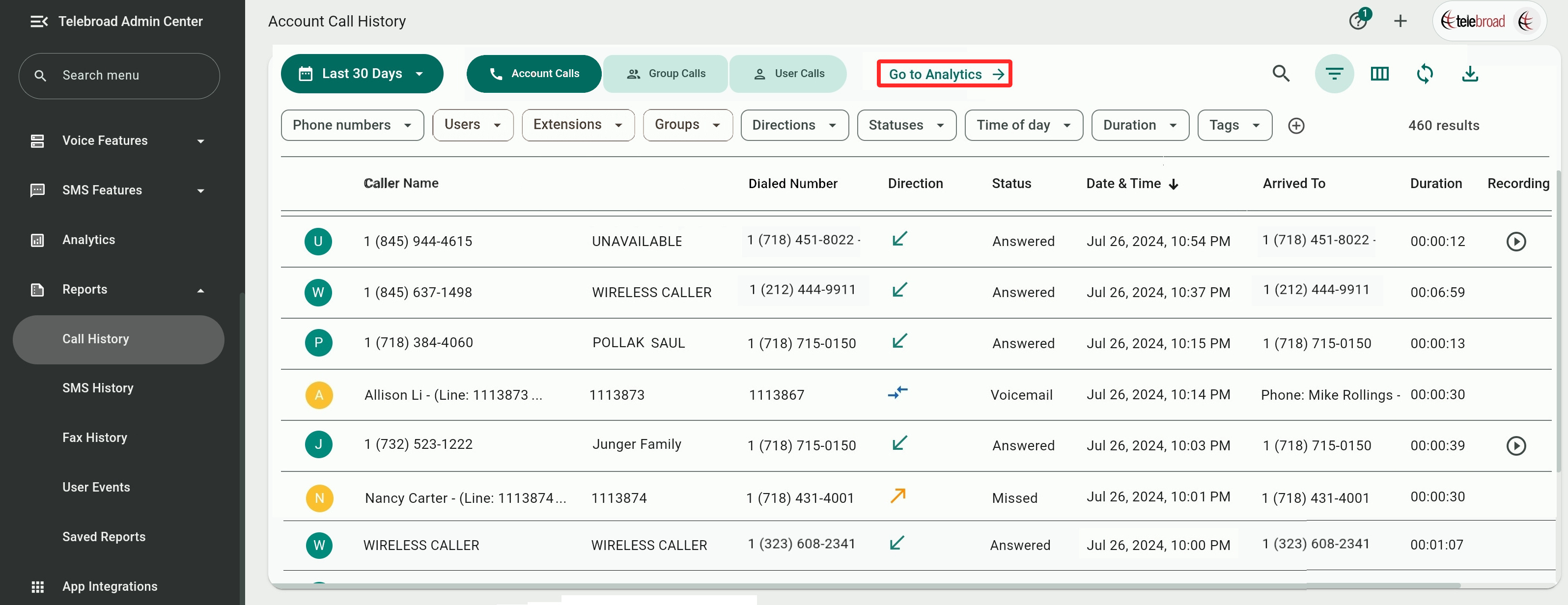Click the plus icon in header
The height and width of the screenshot is (605, 1568).
pyautogui.click(x=1400, y=21)
